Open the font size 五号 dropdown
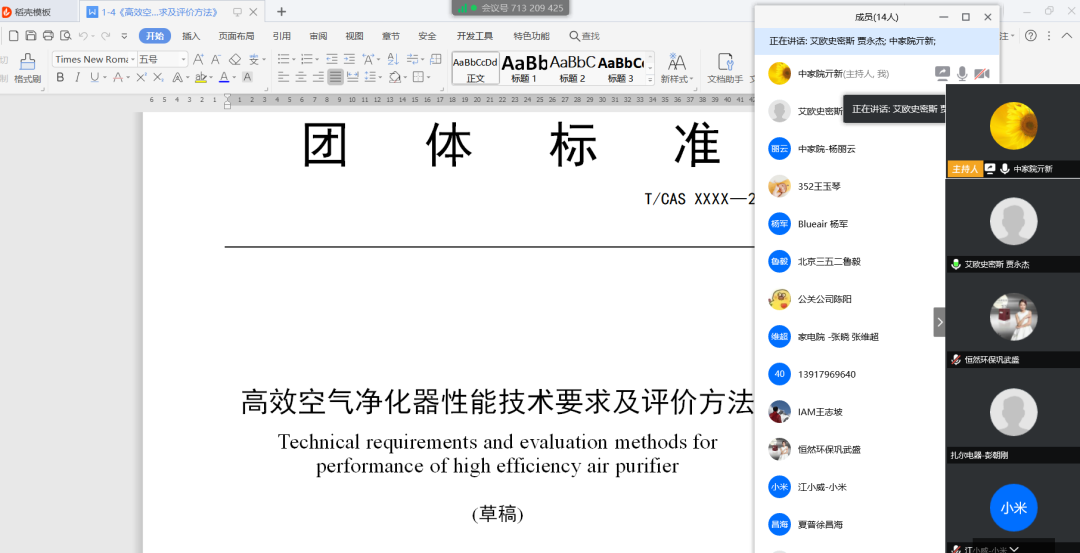 pyautogui.click(x=161, y=60)
